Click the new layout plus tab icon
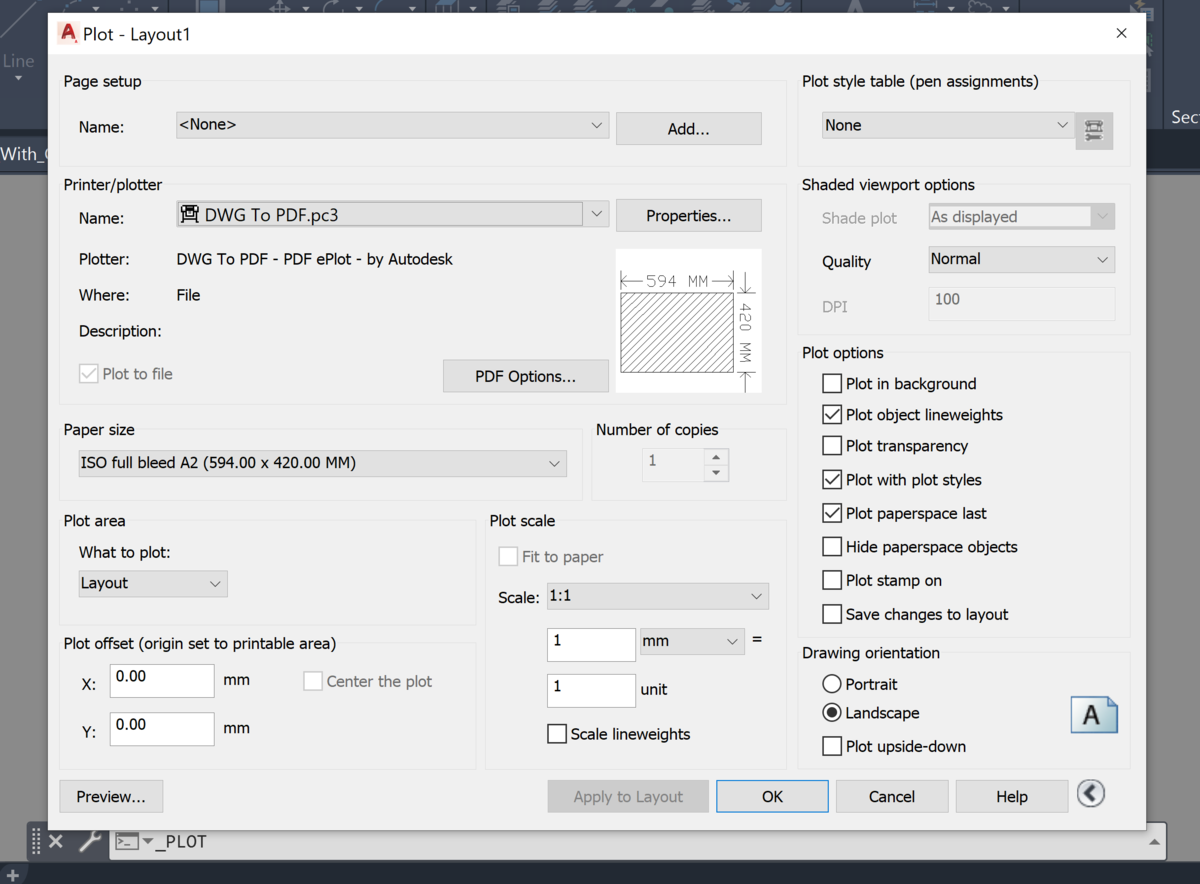The width and height of the screenshot is (1200, 884). click(x=13, y=876)
